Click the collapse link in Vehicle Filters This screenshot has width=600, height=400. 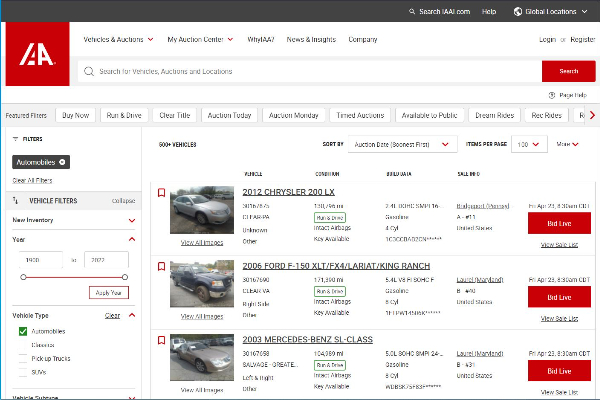coord(123,201)
